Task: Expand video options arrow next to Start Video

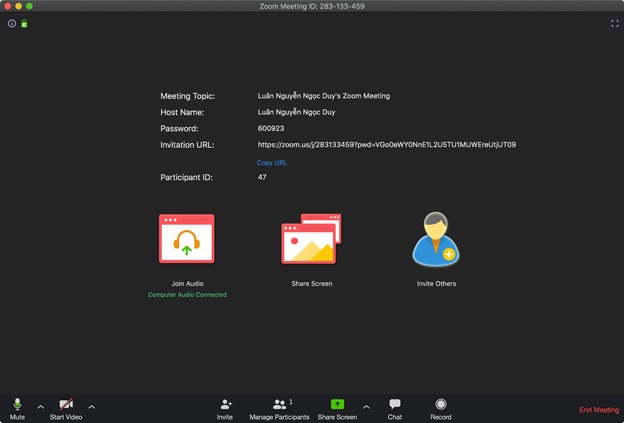Action: (x=92, y=407)
